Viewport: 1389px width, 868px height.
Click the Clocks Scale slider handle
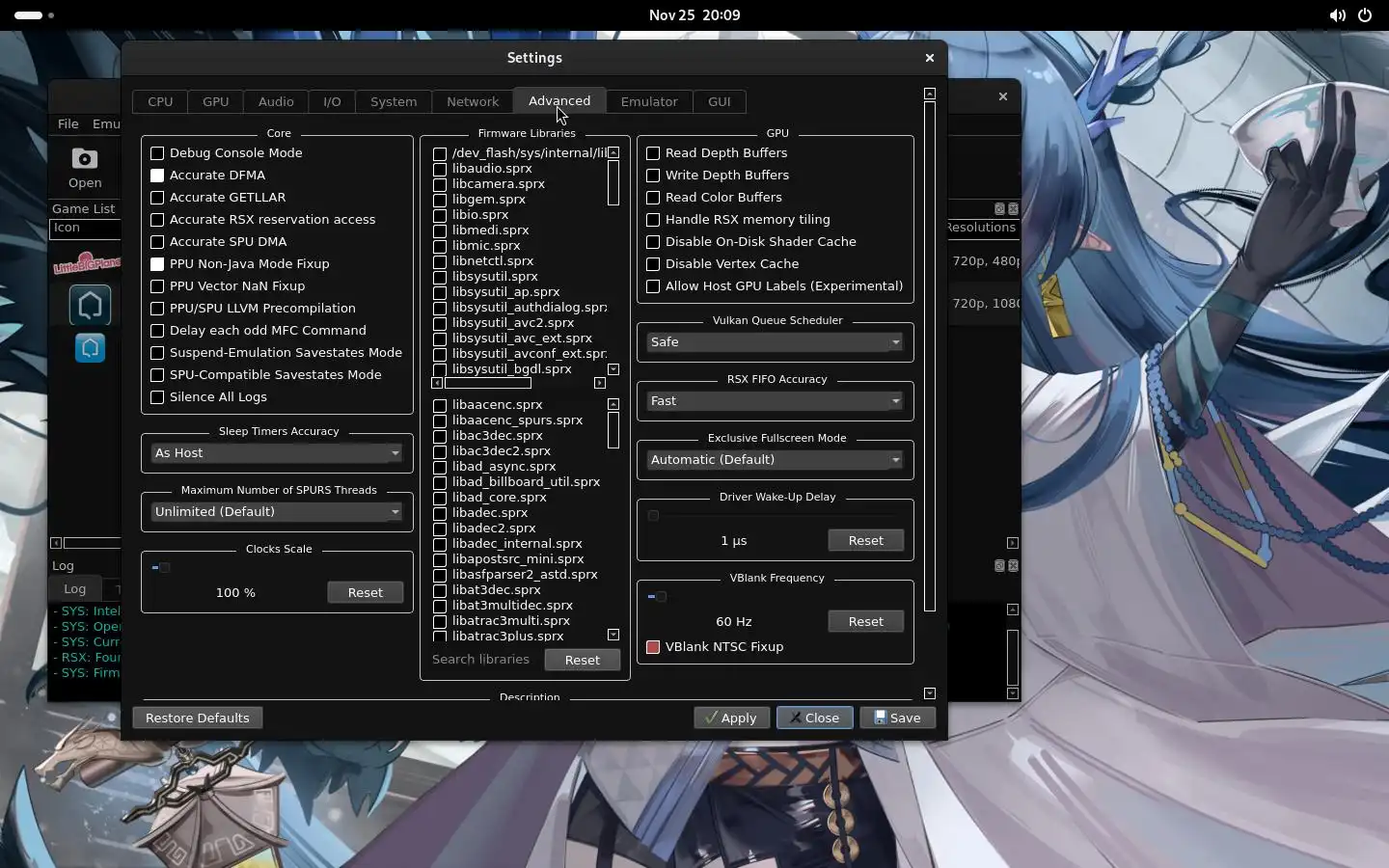pyautogui.click(x=163, y=567)
